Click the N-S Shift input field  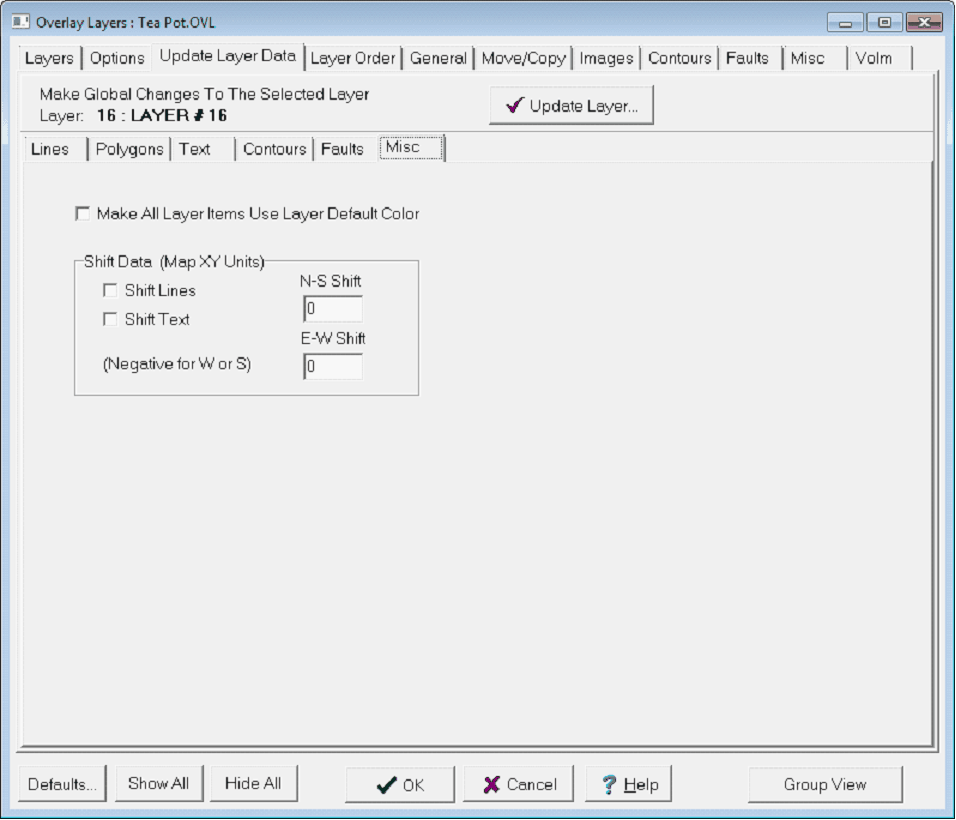(x=333, y=309)
